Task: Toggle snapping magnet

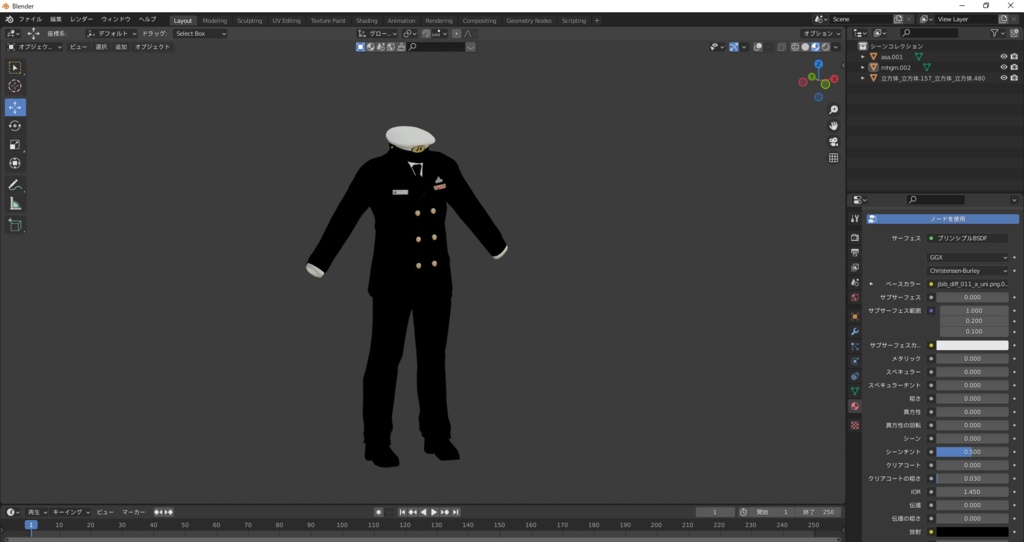Action: (x=426, y=33)
